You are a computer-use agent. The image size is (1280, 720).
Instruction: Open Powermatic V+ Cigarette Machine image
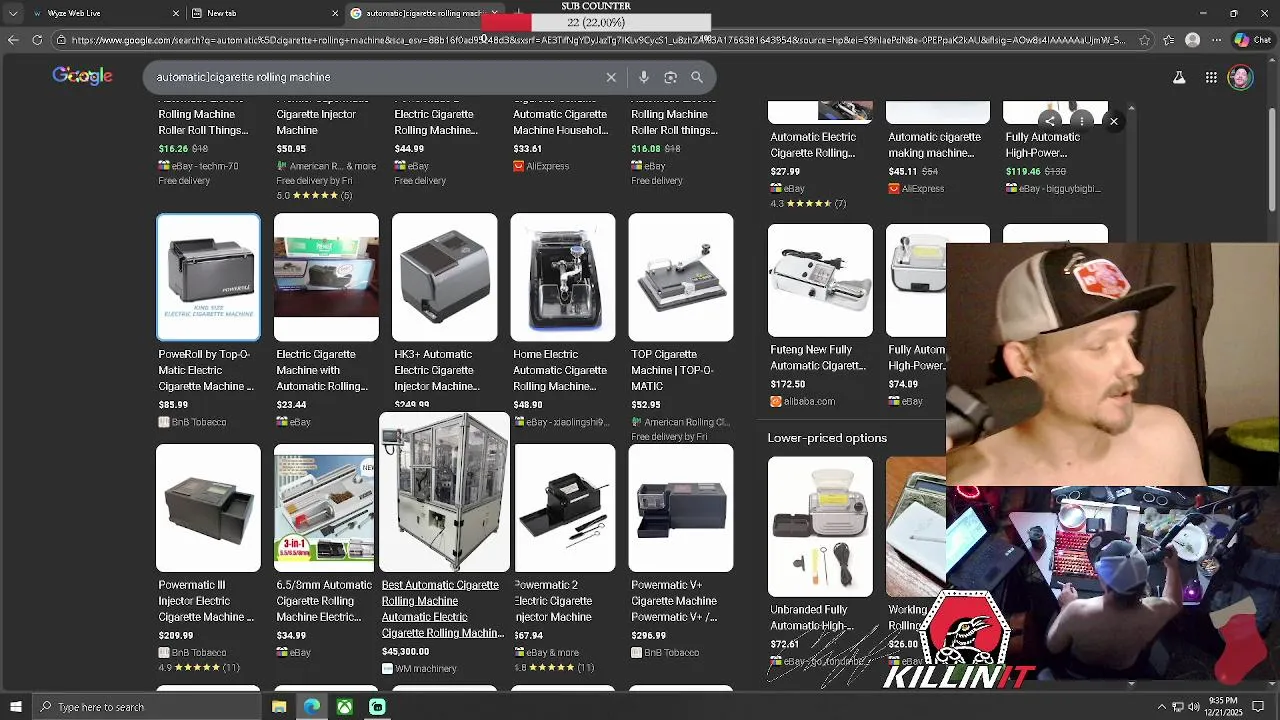(x=680, y=508)
